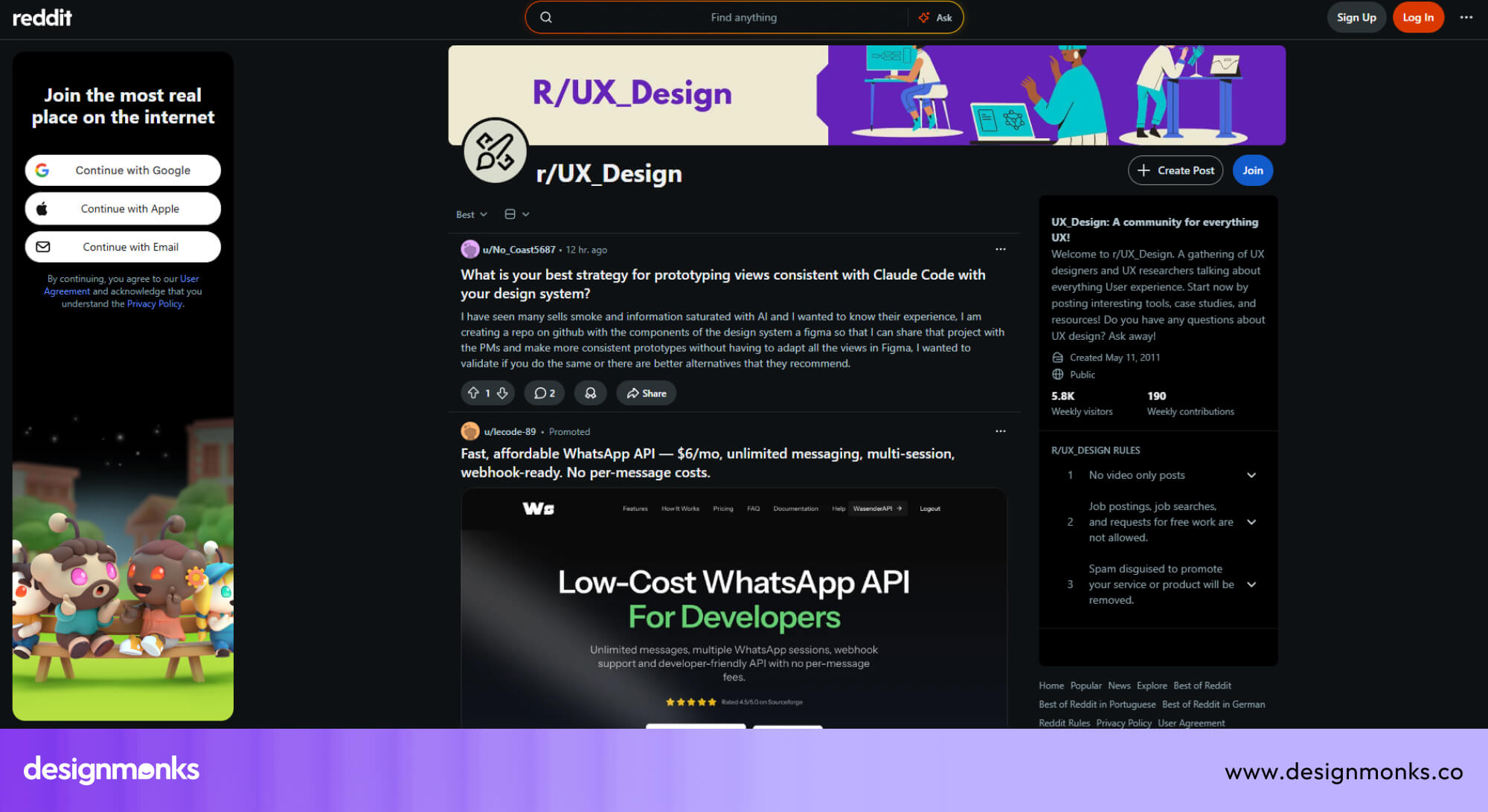Image resolution: width=1488 pixels, height=812 pixels.
Task: Click u/No_Coast5687 avatar
Action: (469, 249)
